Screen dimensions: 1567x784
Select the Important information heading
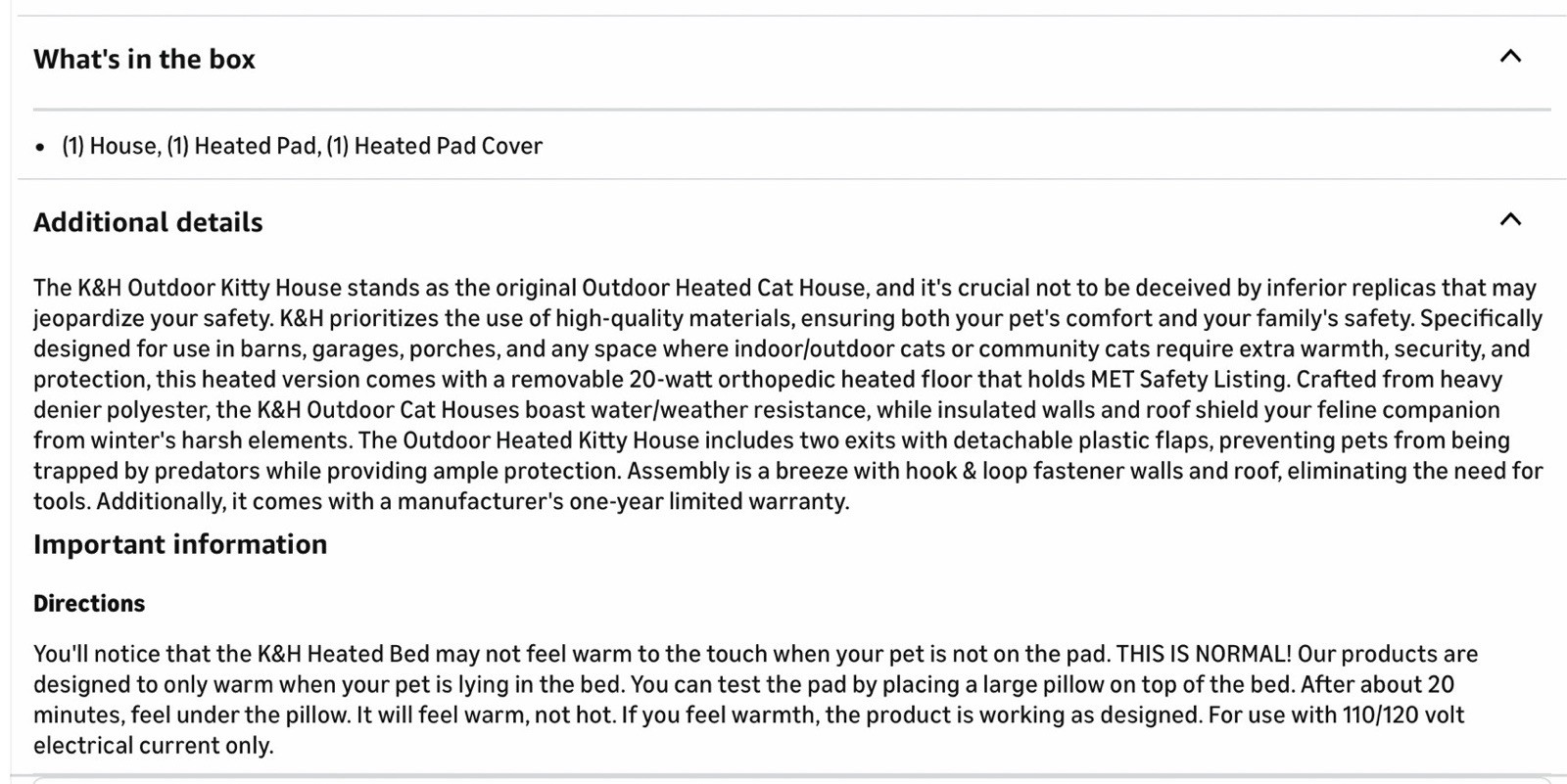click(x=180, y=545)
